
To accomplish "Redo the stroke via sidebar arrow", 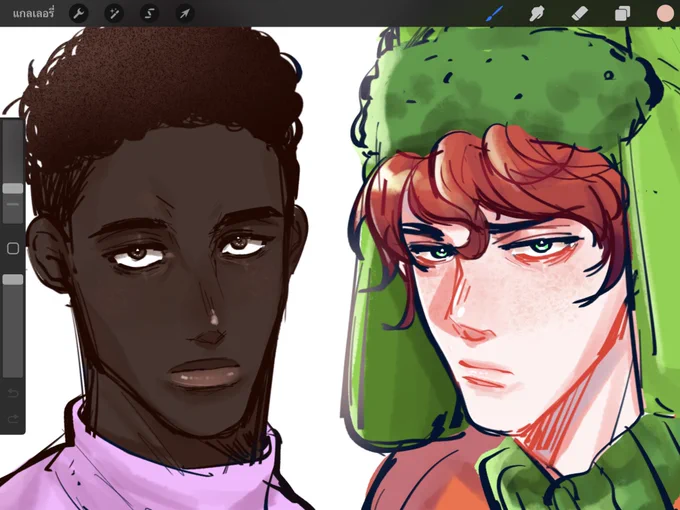I will click(13, 418).
